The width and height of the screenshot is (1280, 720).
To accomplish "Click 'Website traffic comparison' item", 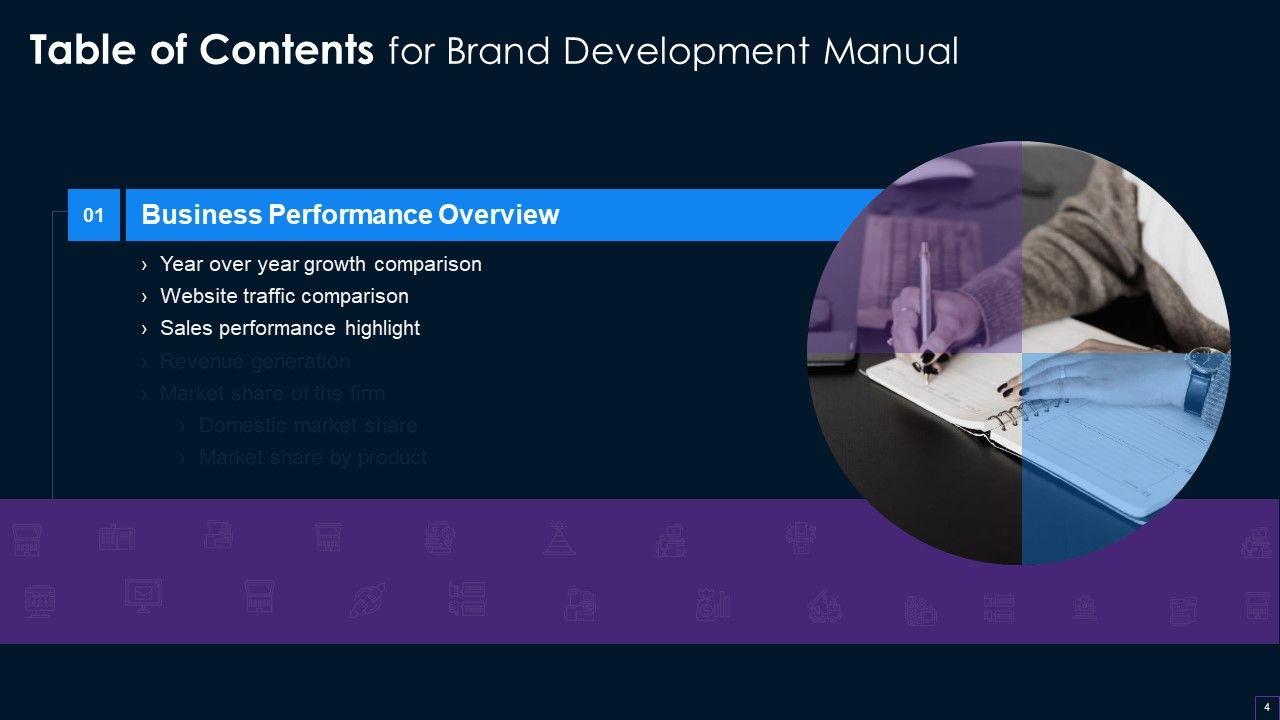I will [x=284, y=296].
